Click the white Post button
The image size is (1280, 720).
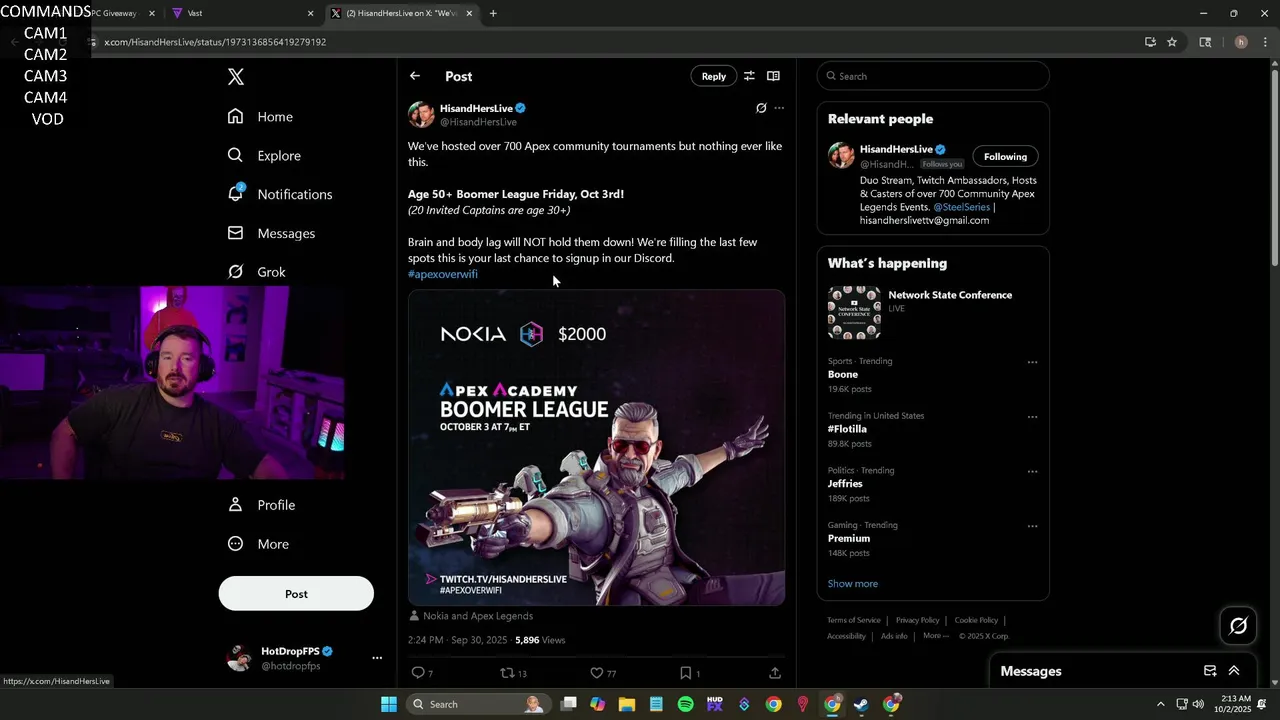click(296, 594)
